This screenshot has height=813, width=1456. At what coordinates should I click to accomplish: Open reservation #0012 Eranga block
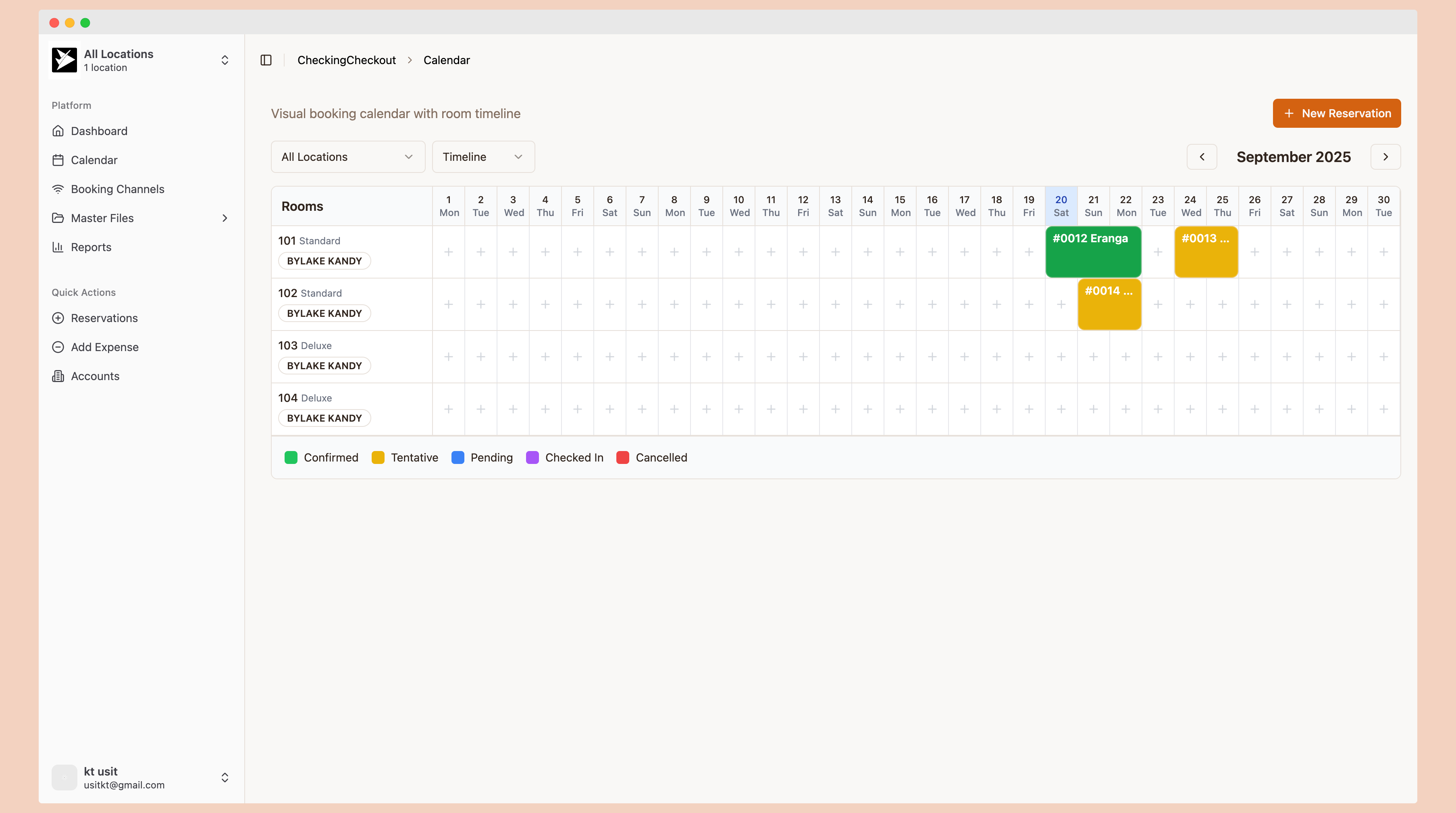click(1092, 252)
